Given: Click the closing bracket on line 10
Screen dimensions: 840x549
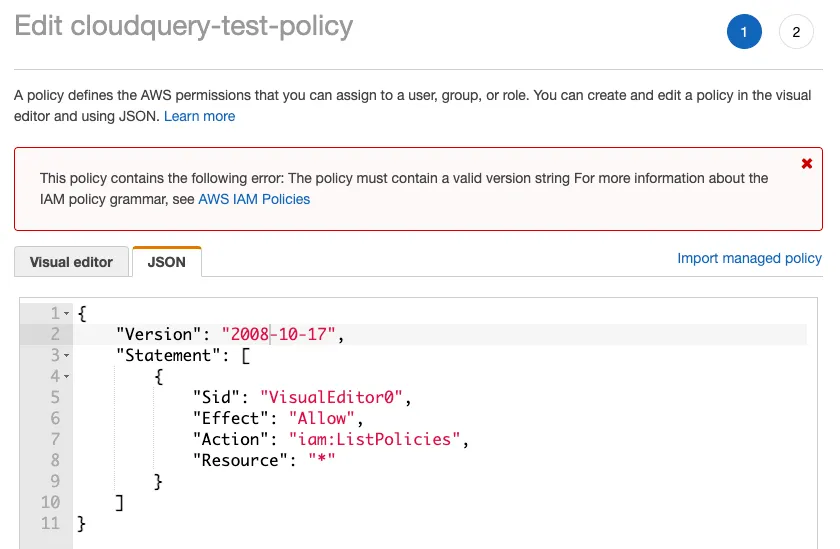Looking at the screenshot, I should point(119,503).
